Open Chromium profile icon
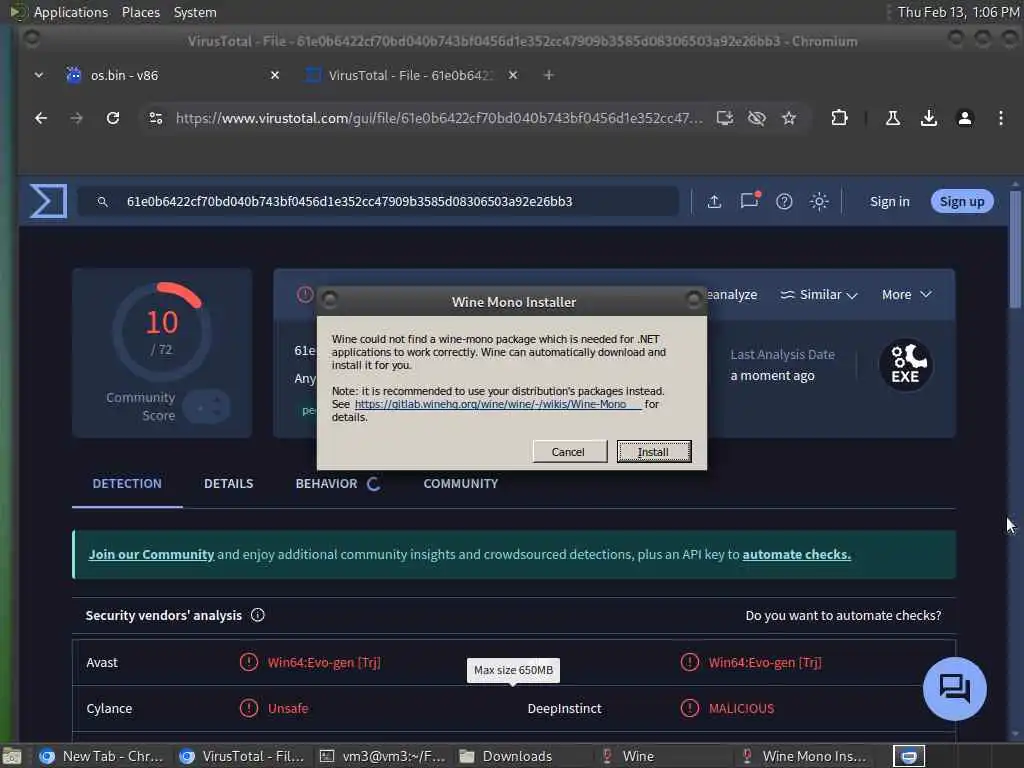1024x768 pixels. click(965, 118)
